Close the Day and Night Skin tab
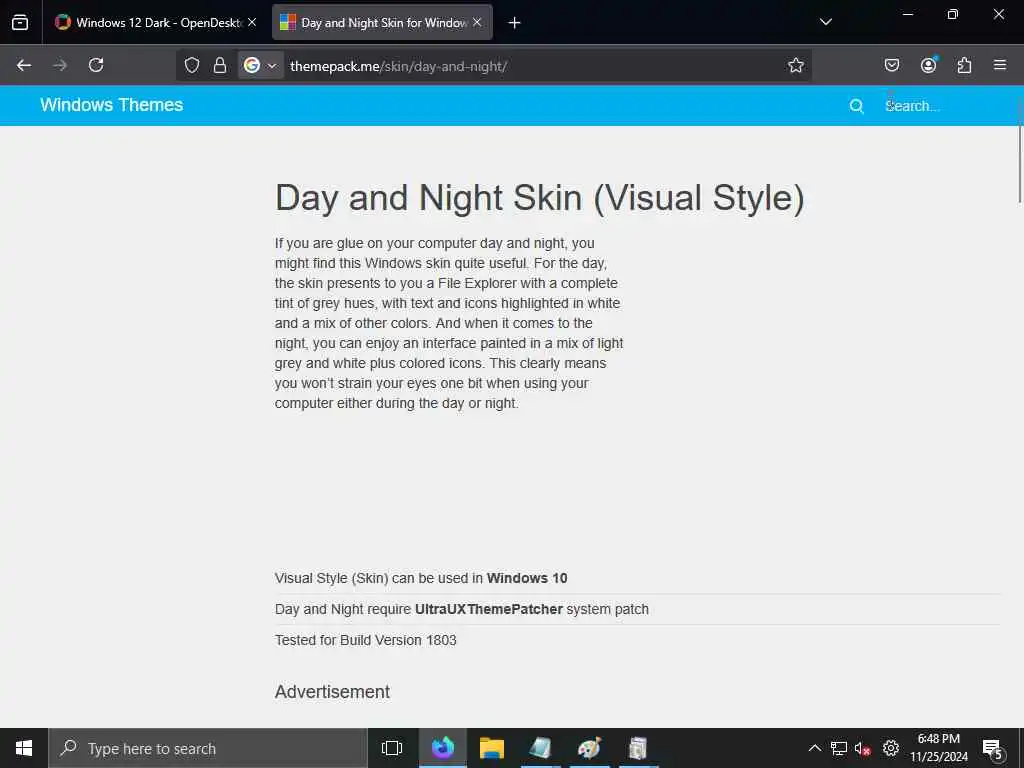This screenshot has width=1024, height=768. (477, 22)
